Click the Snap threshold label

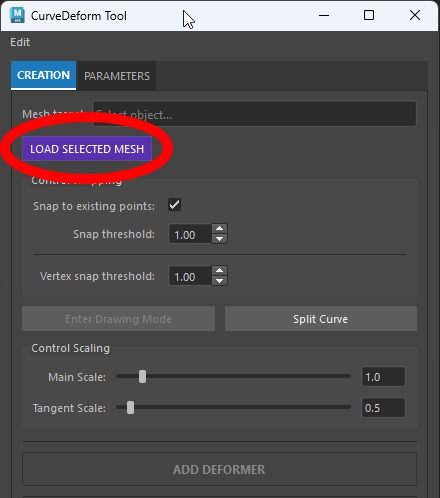coord(114,234)
